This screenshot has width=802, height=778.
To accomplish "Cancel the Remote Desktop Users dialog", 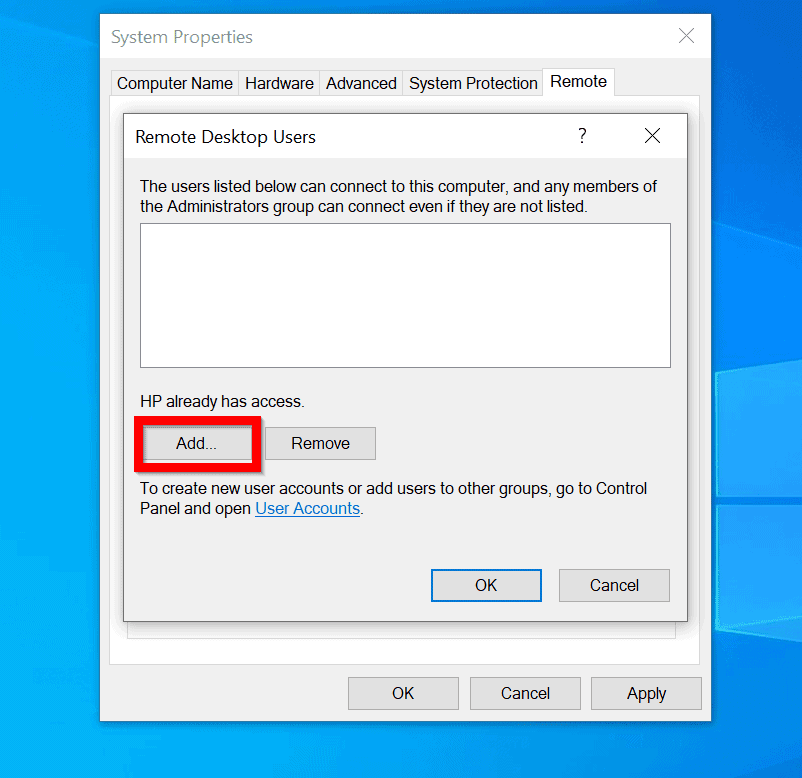I will [614, 585].
